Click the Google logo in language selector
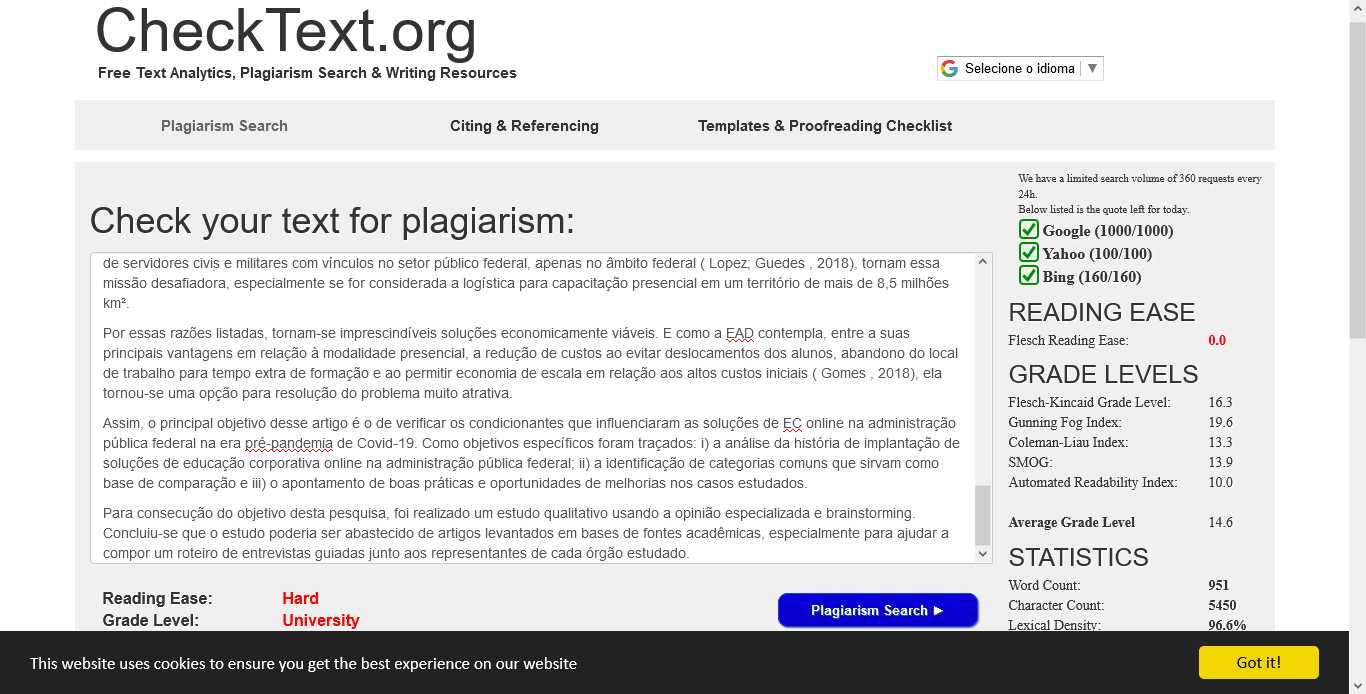 coord(949,69)
